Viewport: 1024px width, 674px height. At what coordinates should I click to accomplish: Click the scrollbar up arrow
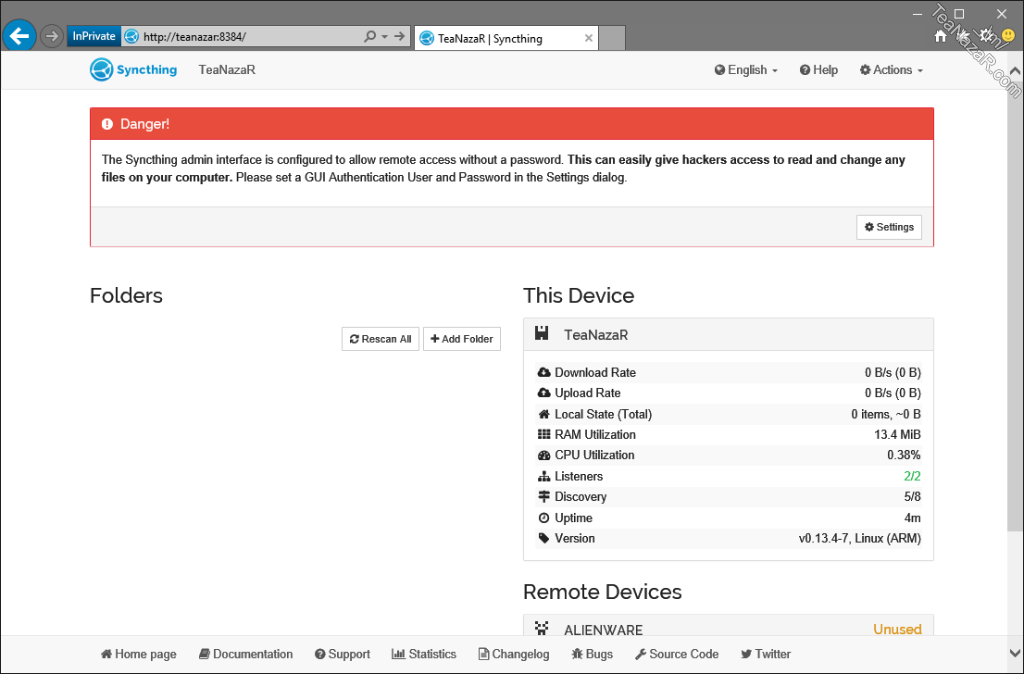pos(1015,71)
